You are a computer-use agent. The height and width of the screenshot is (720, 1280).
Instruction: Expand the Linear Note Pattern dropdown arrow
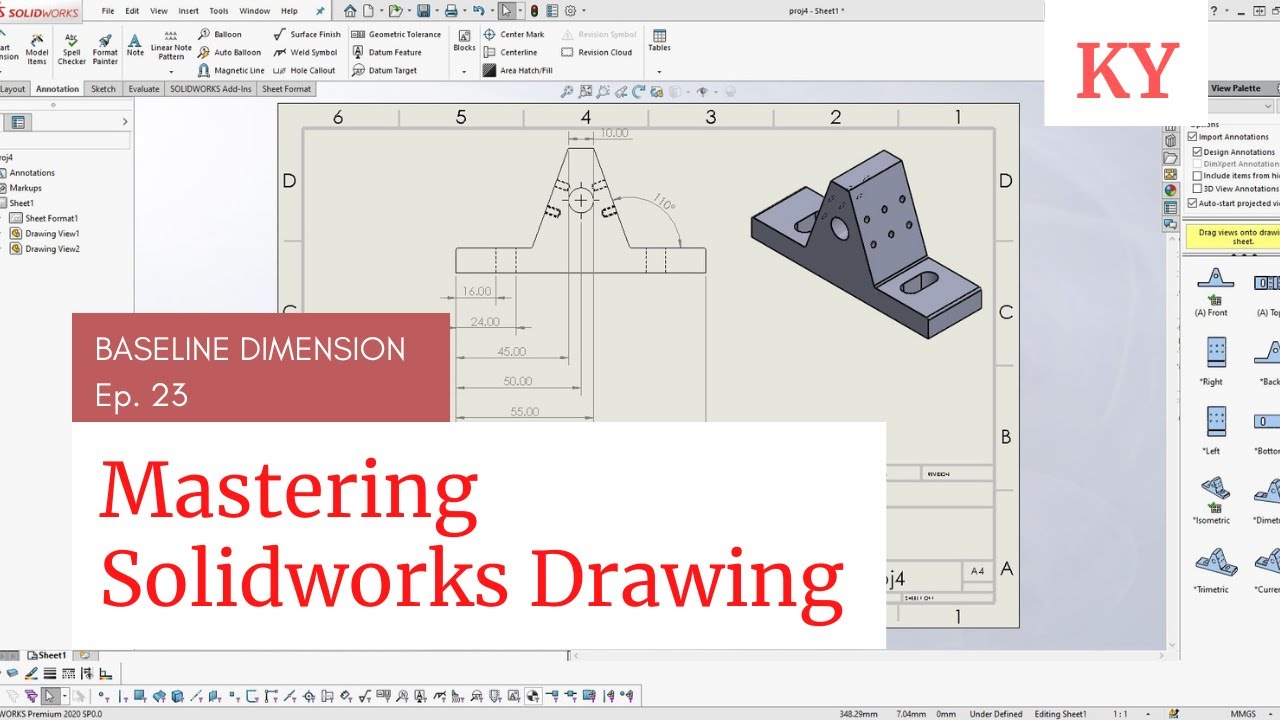[171, 72]
